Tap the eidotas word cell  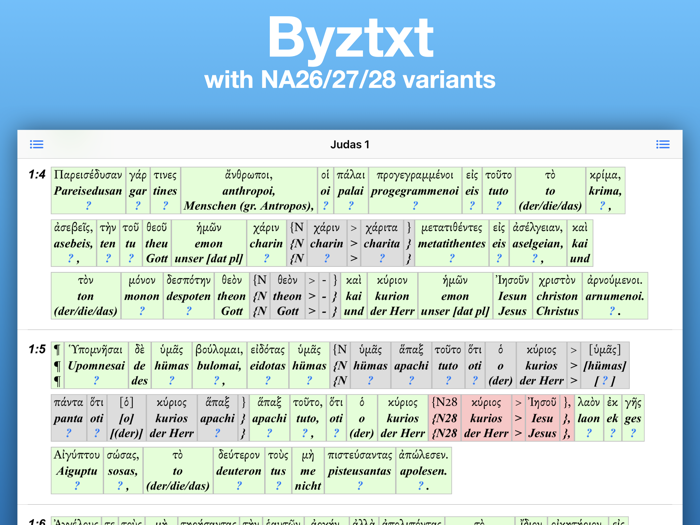click(x=267, y=365)
